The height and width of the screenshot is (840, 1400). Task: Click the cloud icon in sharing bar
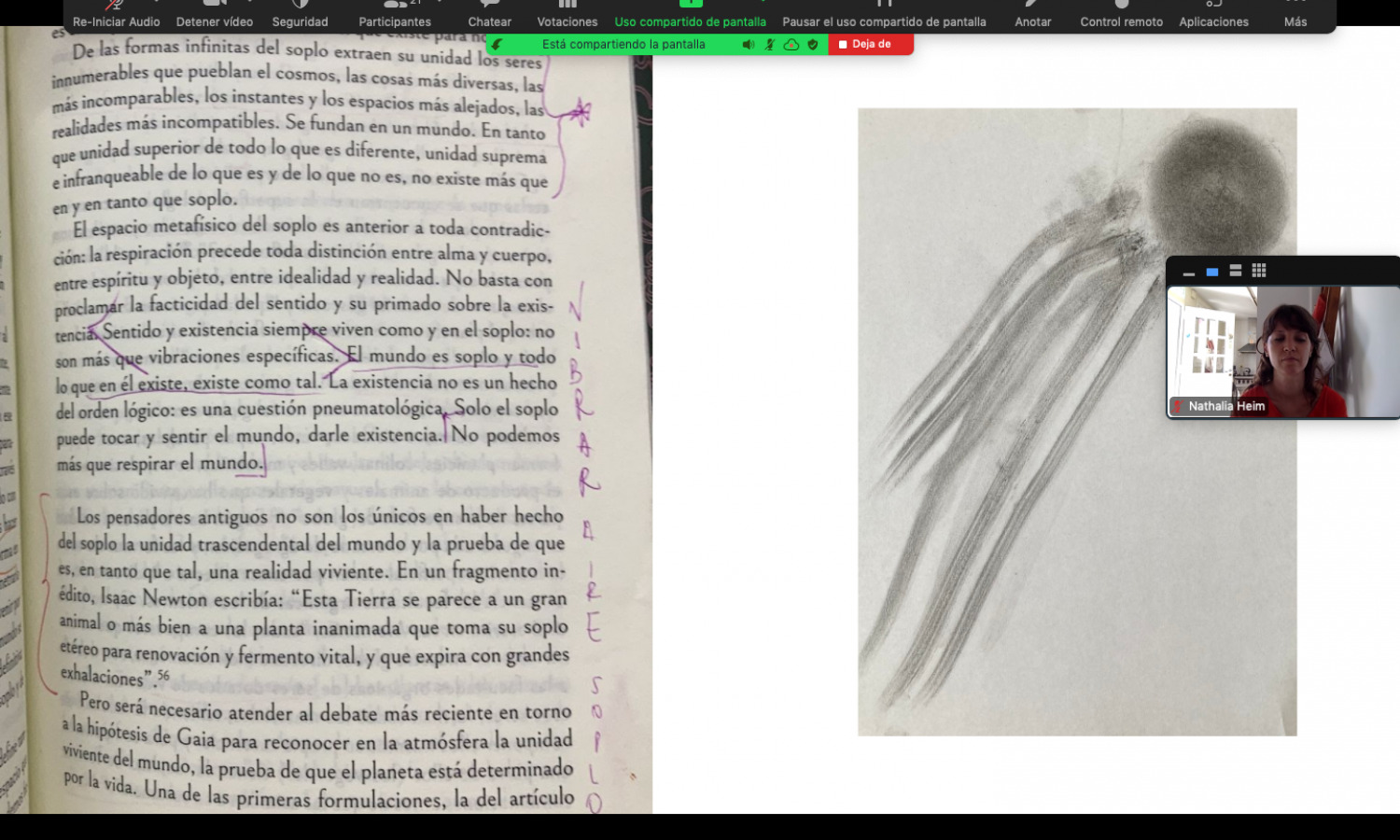click(791, 44)
